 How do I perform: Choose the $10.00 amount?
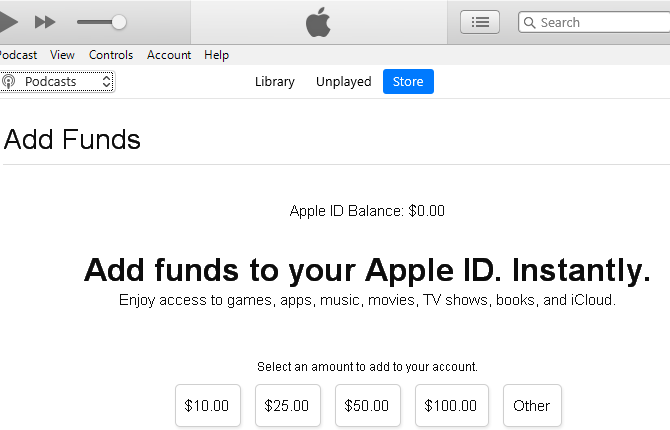(208, 405)
